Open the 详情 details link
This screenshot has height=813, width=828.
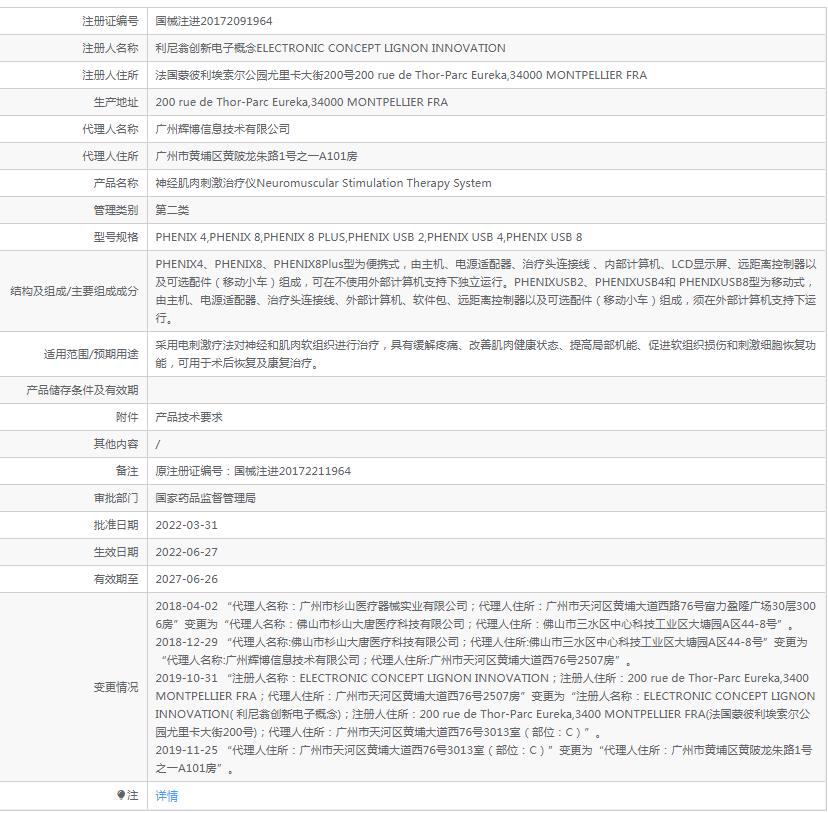click(167, 796)
